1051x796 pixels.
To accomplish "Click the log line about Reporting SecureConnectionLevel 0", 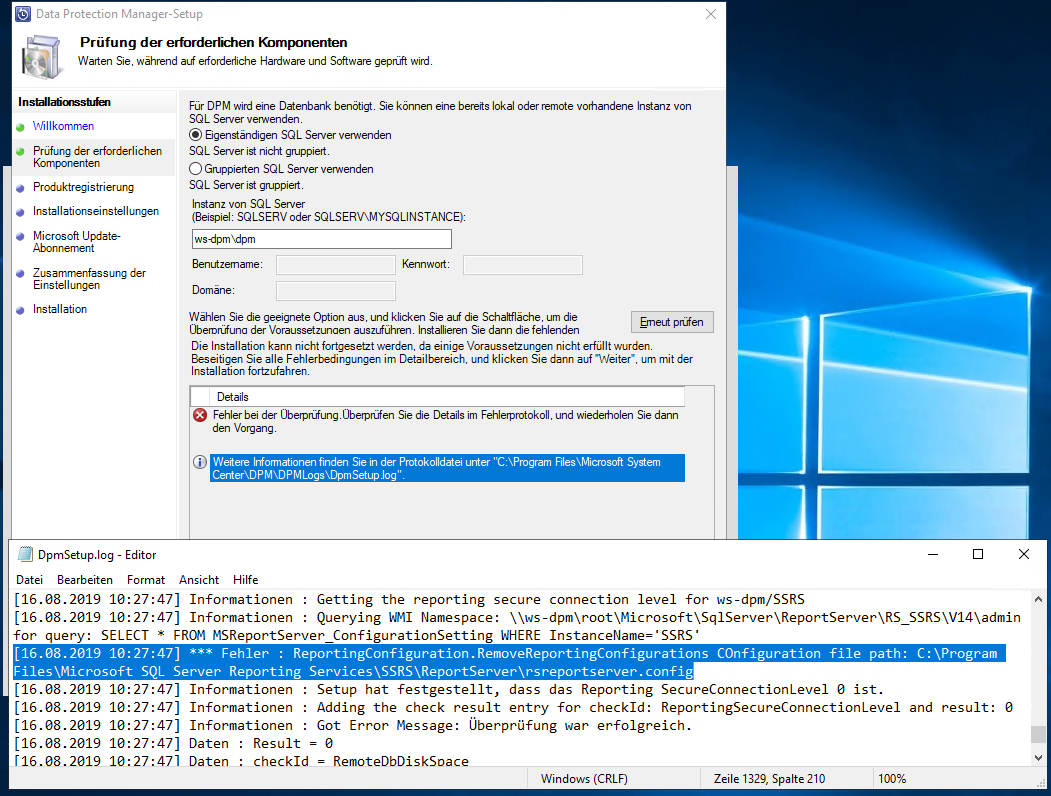I will pyautogui.click(x=448, y=689).
